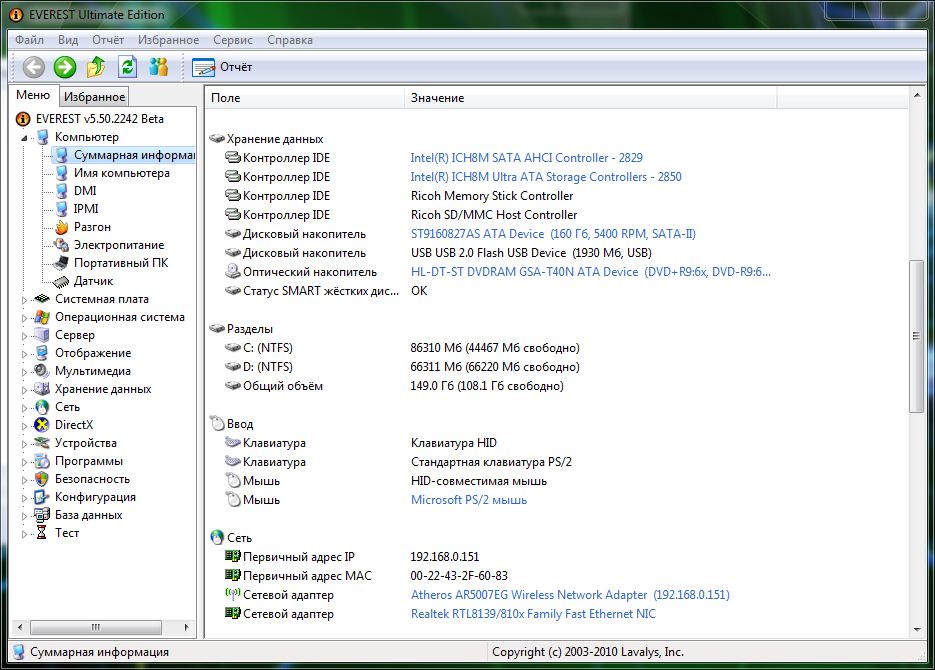This screenshot has height=670, width=935.
Task: Click the База данных icon in the tree
Action: (42, 515)
